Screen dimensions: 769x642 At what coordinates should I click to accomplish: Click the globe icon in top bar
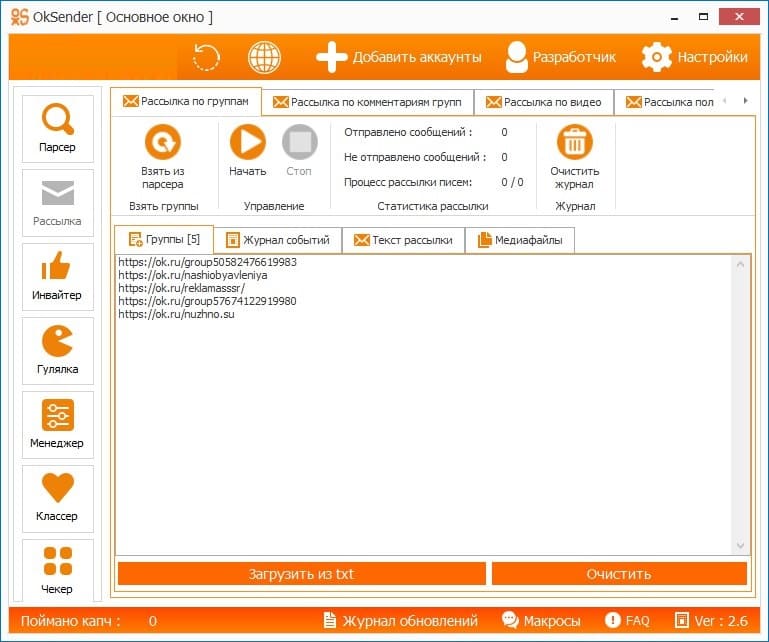point(264,57)
